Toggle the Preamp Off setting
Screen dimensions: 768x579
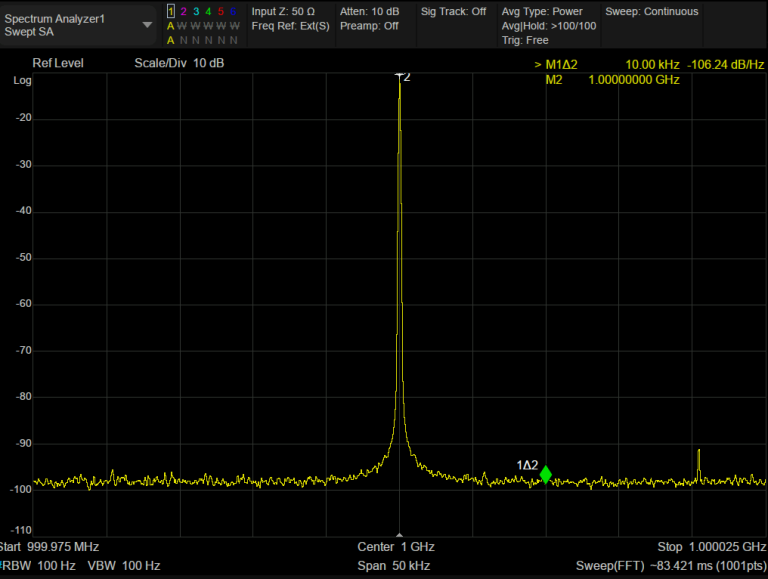[x=369, y=26]
